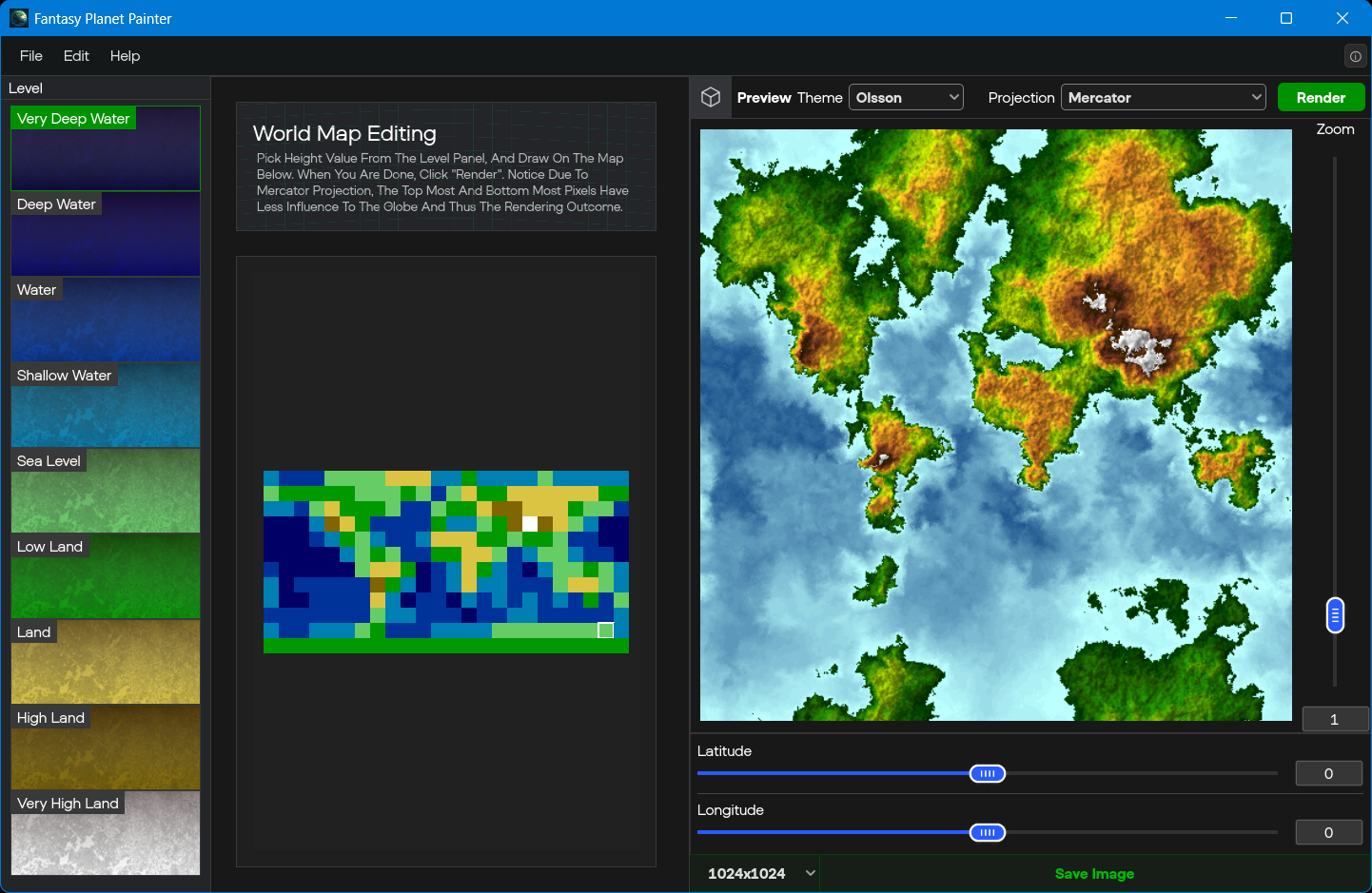Pick the Deep Water level texture
This screenshot has height=893, width=1372.
click(x=106, y=234)
